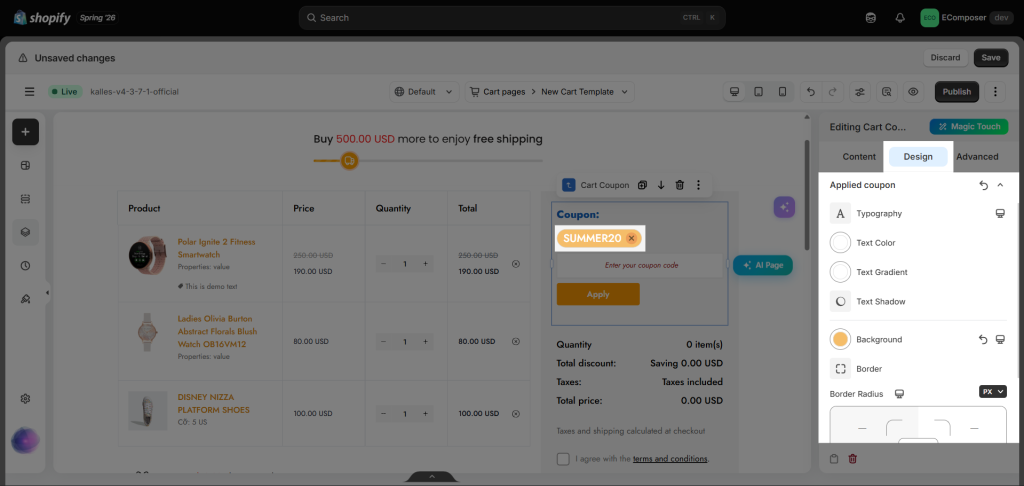
Task: Undo the last change in the toolbar
Action: [x=811, y=92]
